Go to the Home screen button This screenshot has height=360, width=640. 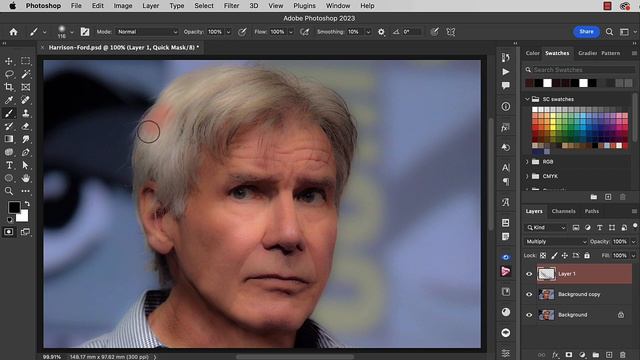click(13, 32)
